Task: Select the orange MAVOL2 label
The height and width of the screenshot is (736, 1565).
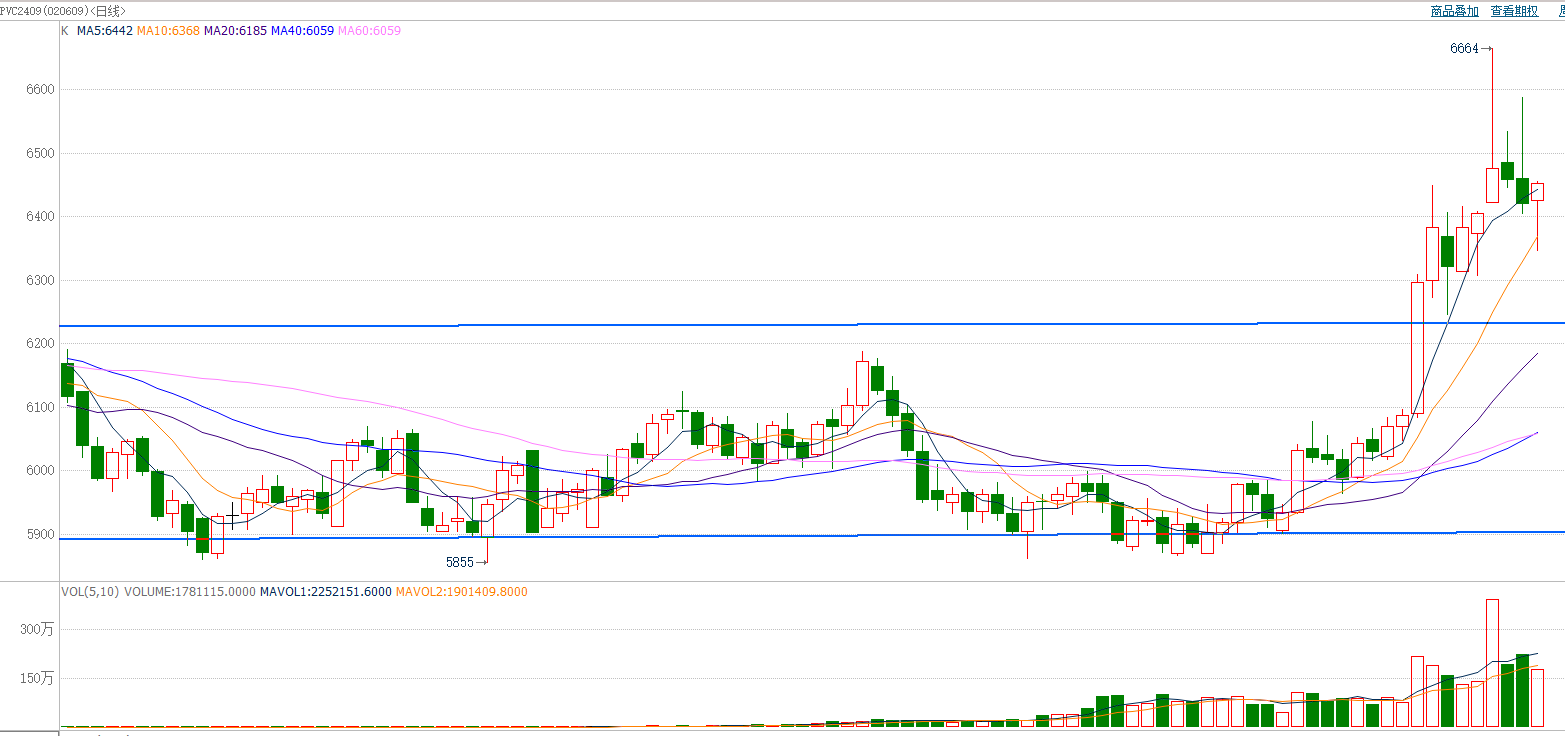Action: [461, 592]
